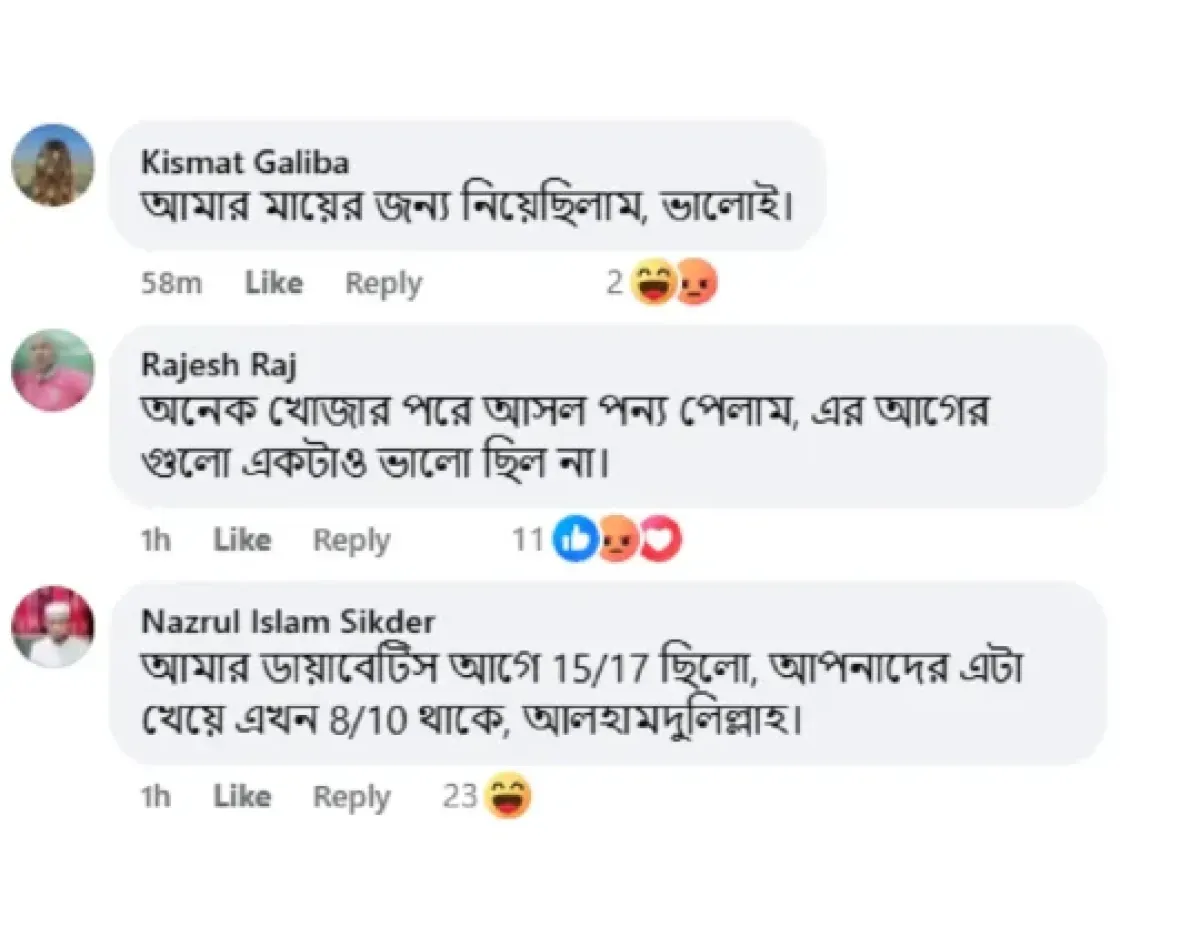The image size is (1200, 937).
Task: Open Kismat Galiba's profile picture
Action: 53,165
